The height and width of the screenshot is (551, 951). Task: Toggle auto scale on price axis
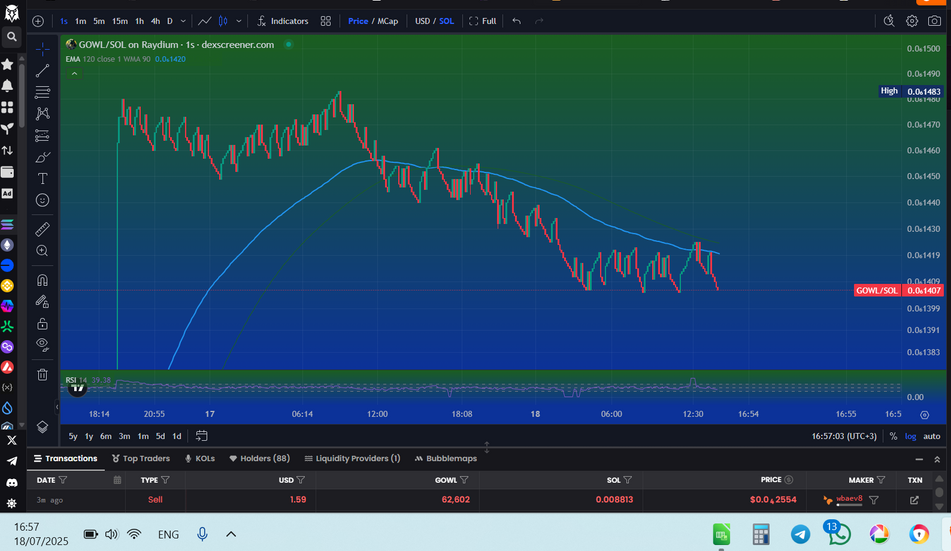(932, 436)
